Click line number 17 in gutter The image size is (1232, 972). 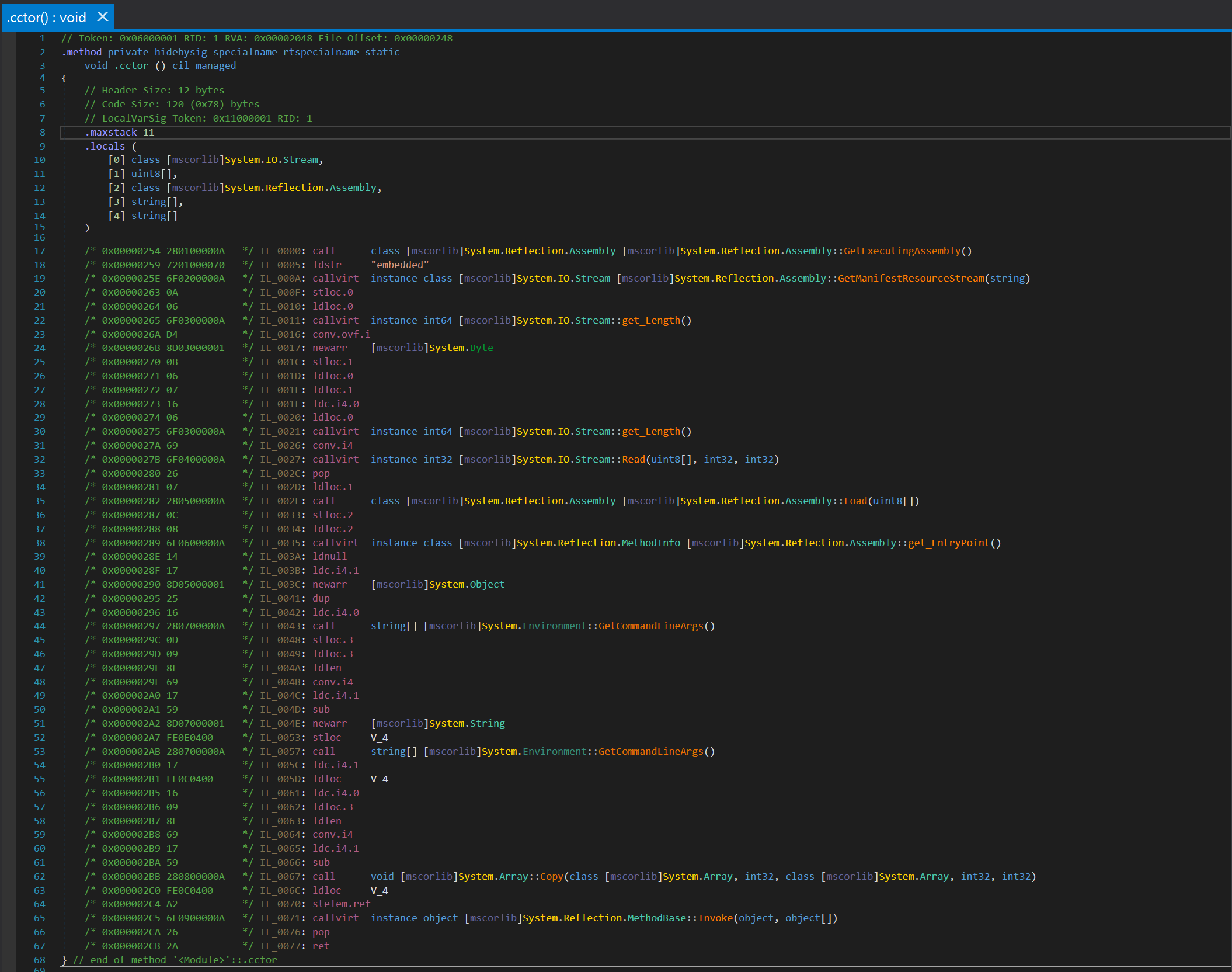[x=39, y=251]
